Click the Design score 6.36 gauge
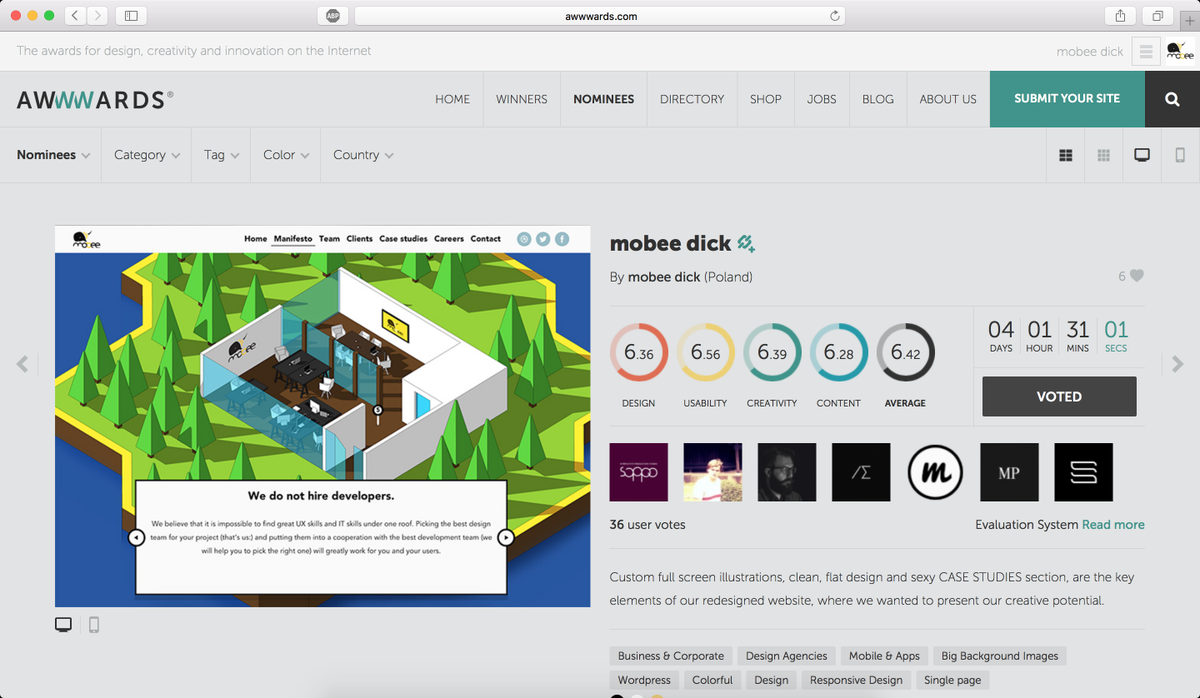 [x=639, y=353]
